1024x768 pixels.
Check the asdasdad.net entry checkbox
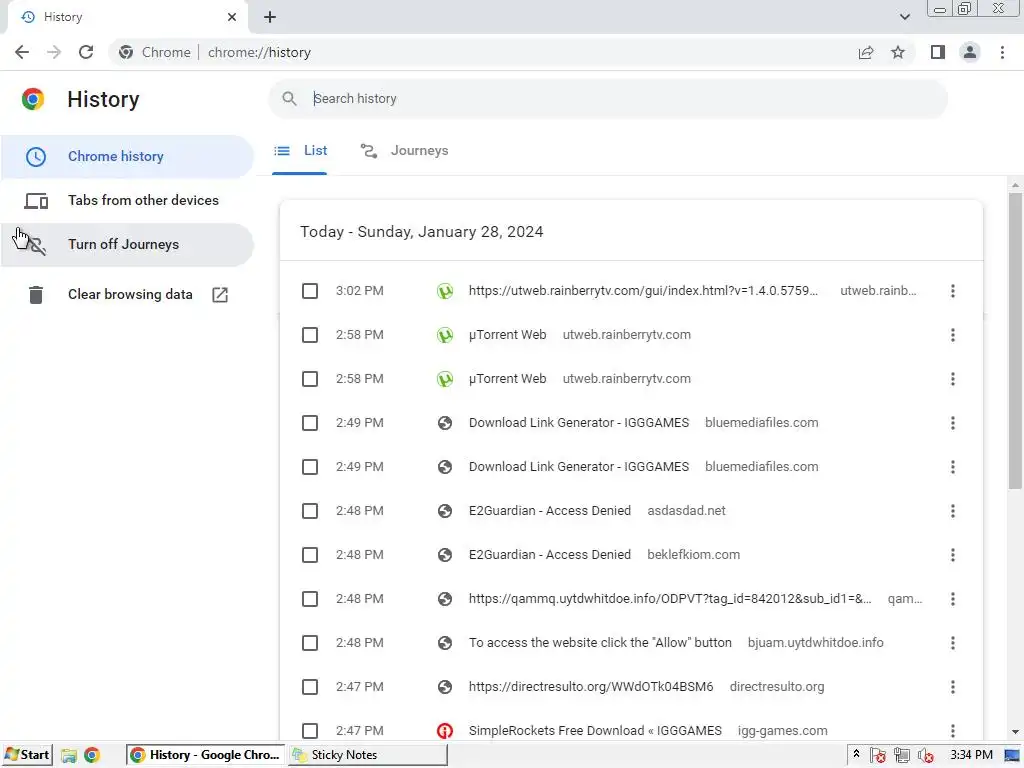coord(310,511)
